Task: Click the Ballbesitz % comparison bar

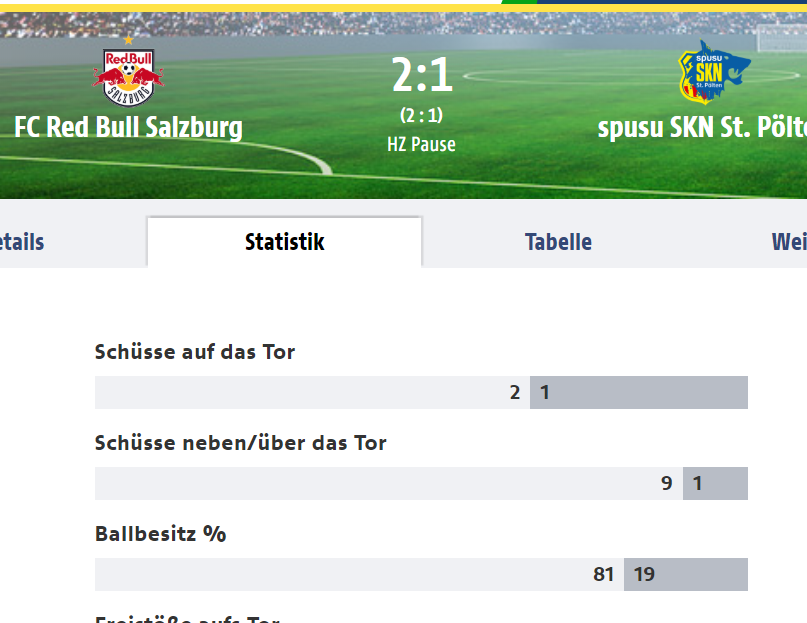Action: tap(422, 574)
